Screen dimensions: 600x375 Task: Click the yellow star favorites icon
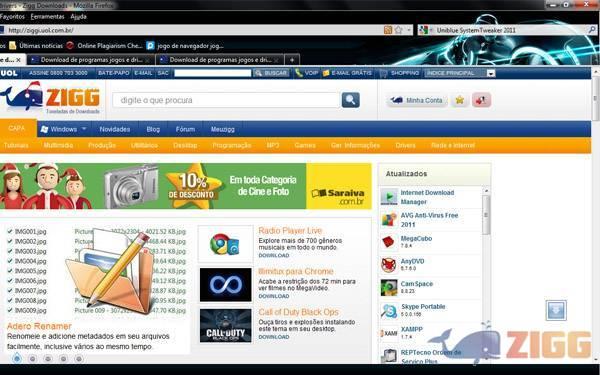click(x=460, y=100)
